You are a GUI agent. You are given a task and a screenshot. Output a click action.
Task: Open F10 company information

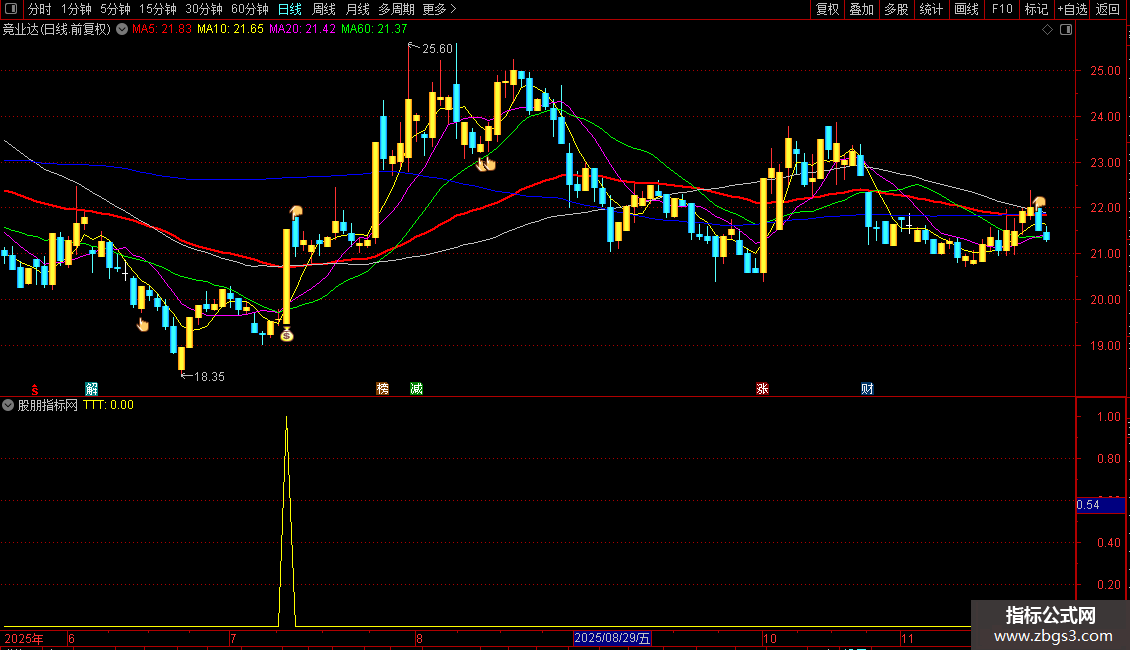coord(1002,9)
